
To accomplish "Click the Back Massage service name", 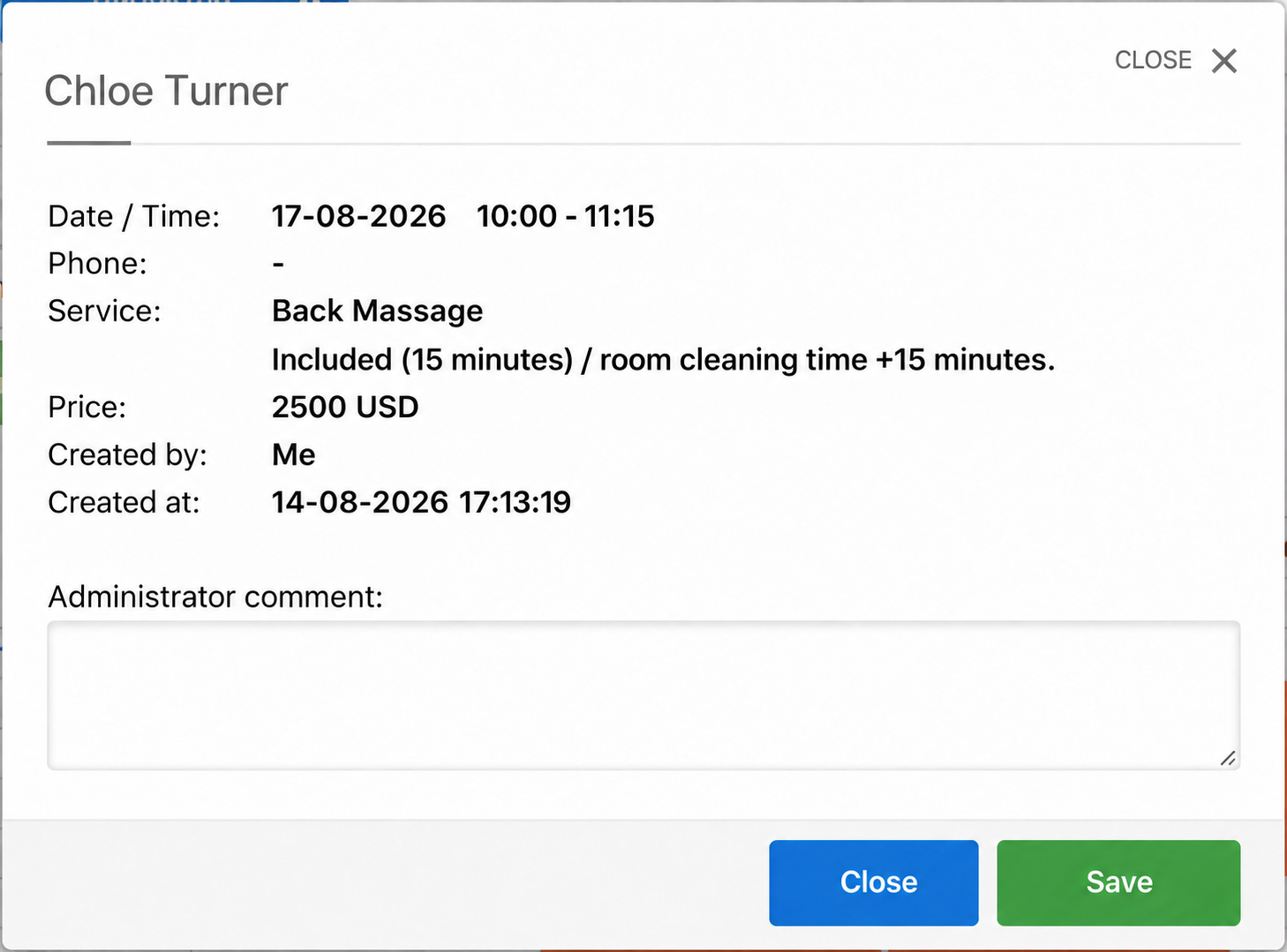I will [x=377, y=311].
